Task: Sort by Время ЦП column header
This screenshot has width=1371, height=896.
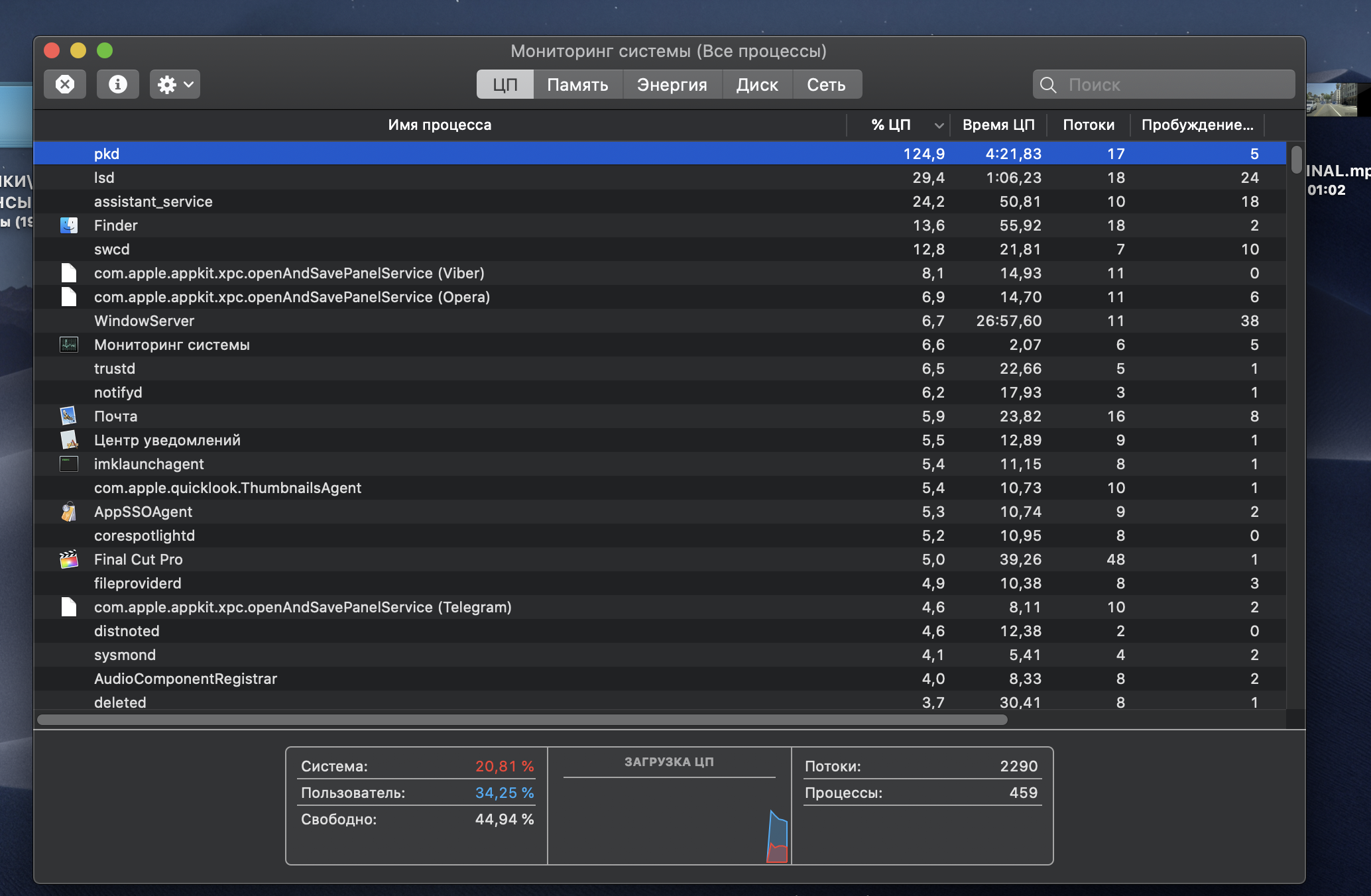Action: pyautogui.click(x=998, y=125)
